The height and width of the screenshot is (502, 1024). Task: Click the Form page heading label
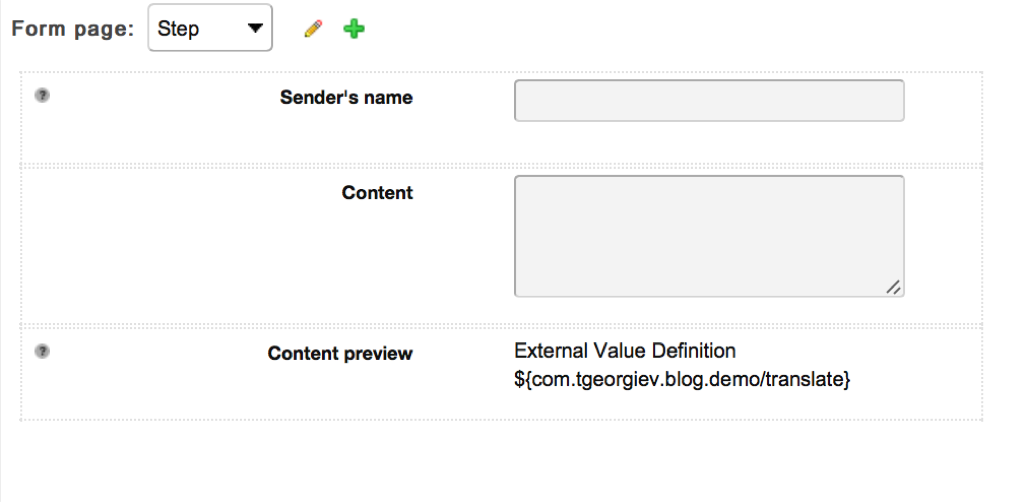pyautogui.click(x=72, y=29)
